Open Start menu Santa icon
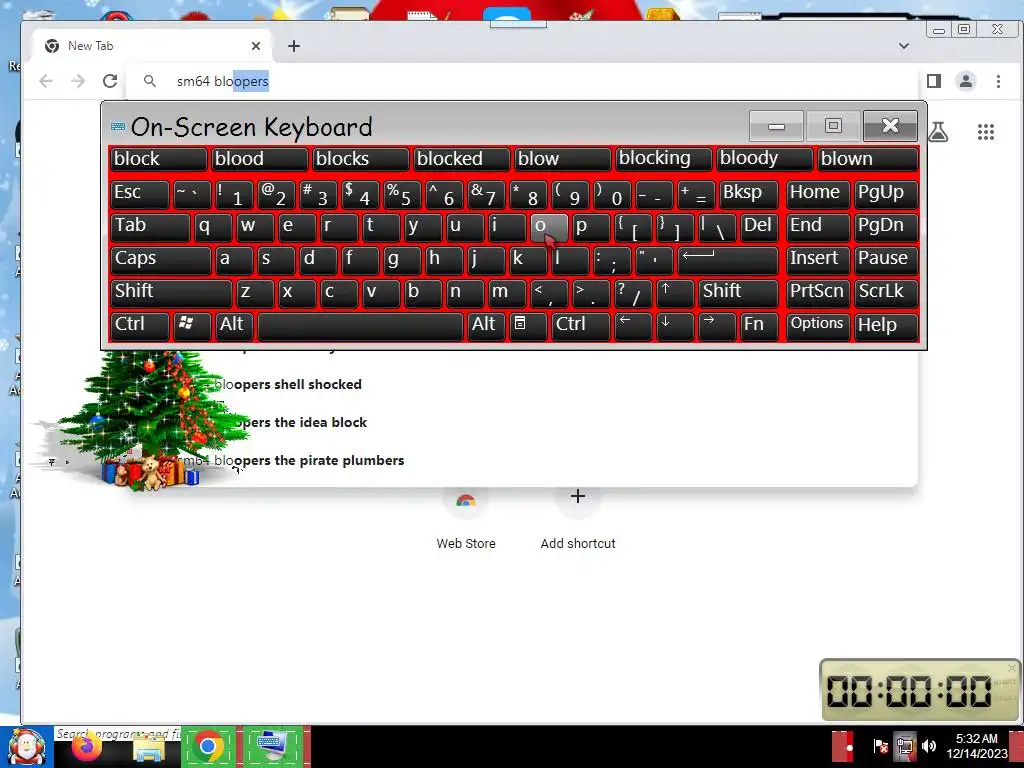 point(26,747)
